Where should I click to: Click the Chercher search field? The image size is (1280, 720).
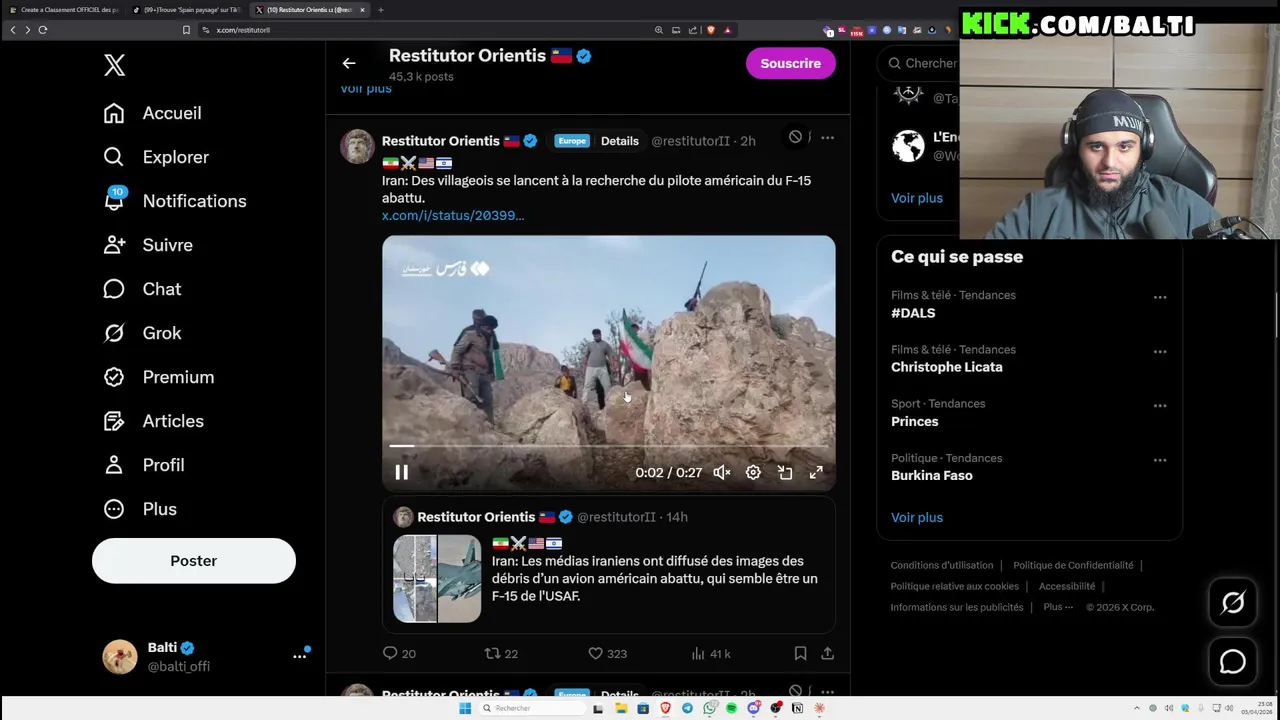point(918,63)
